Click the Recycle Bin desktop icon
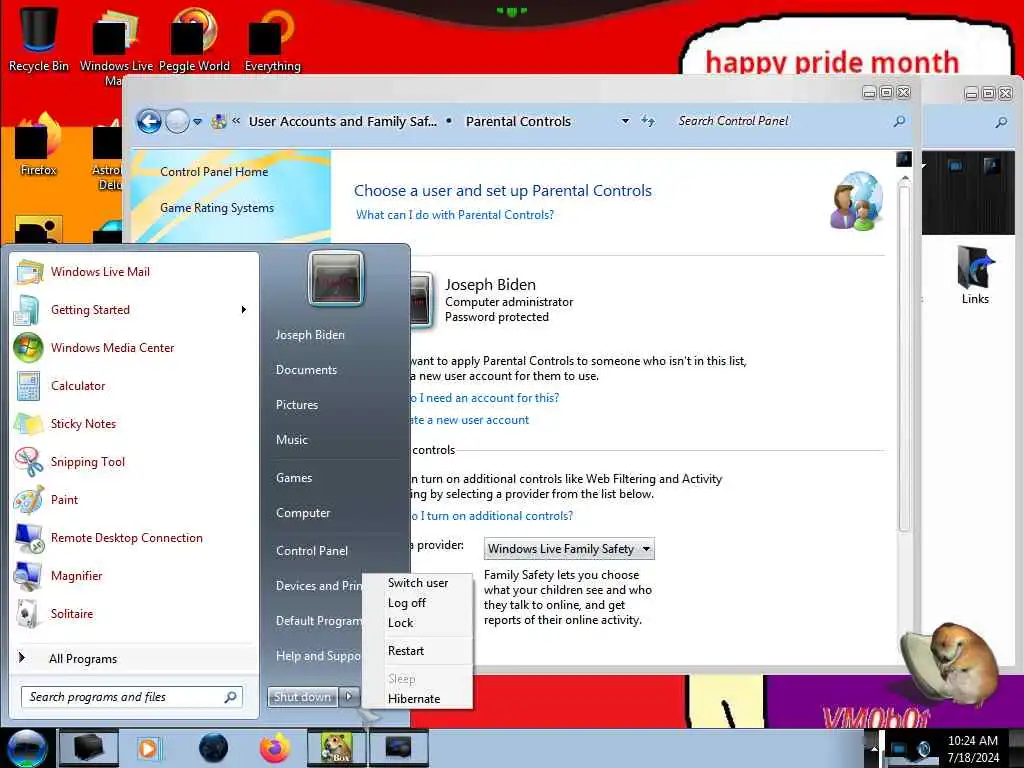The width and height of the screenshot is (1024, 768). click(39, 38)
